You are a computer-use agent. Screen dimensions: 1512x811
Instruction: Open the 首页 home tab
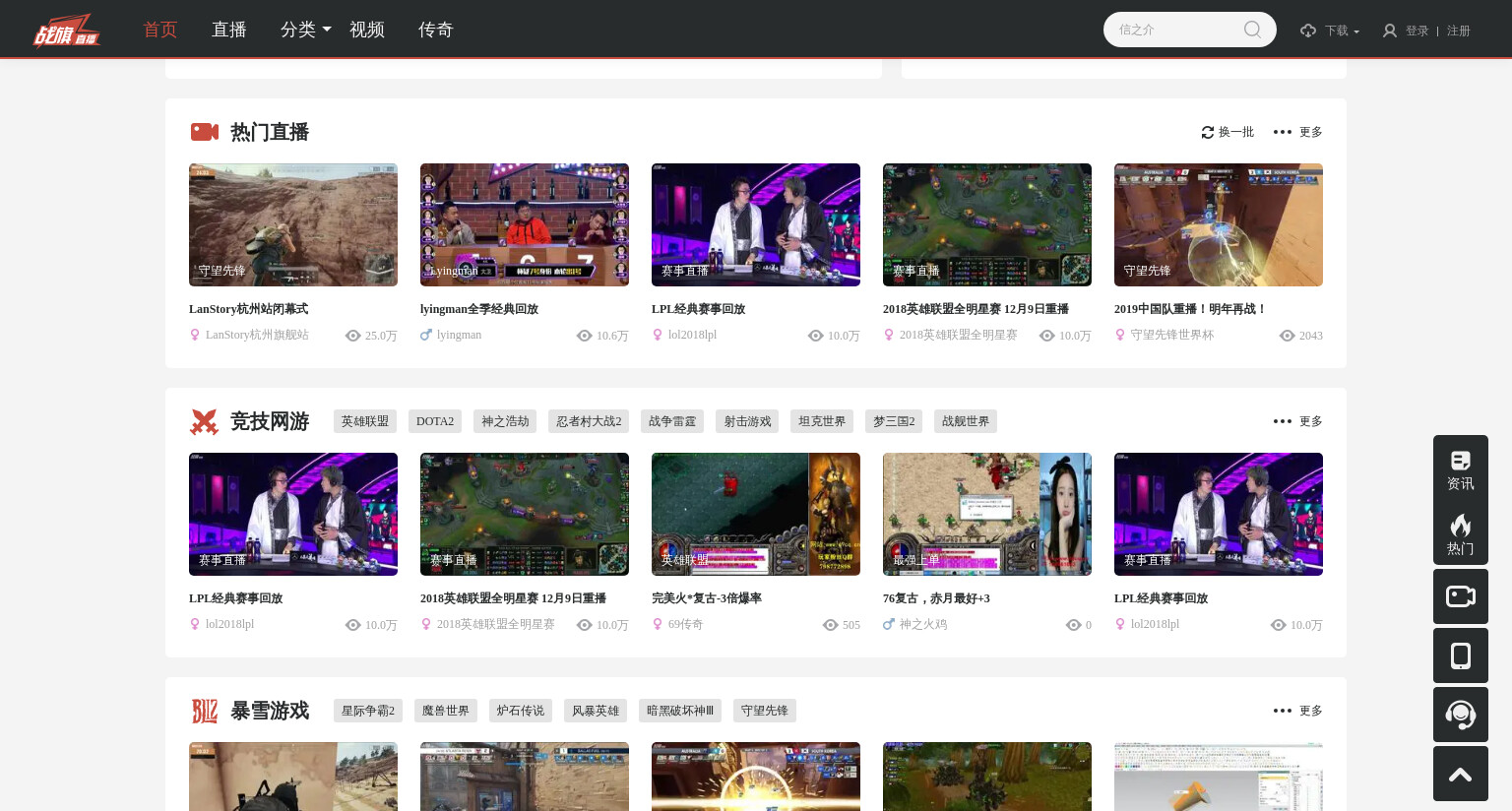point(160,30)
